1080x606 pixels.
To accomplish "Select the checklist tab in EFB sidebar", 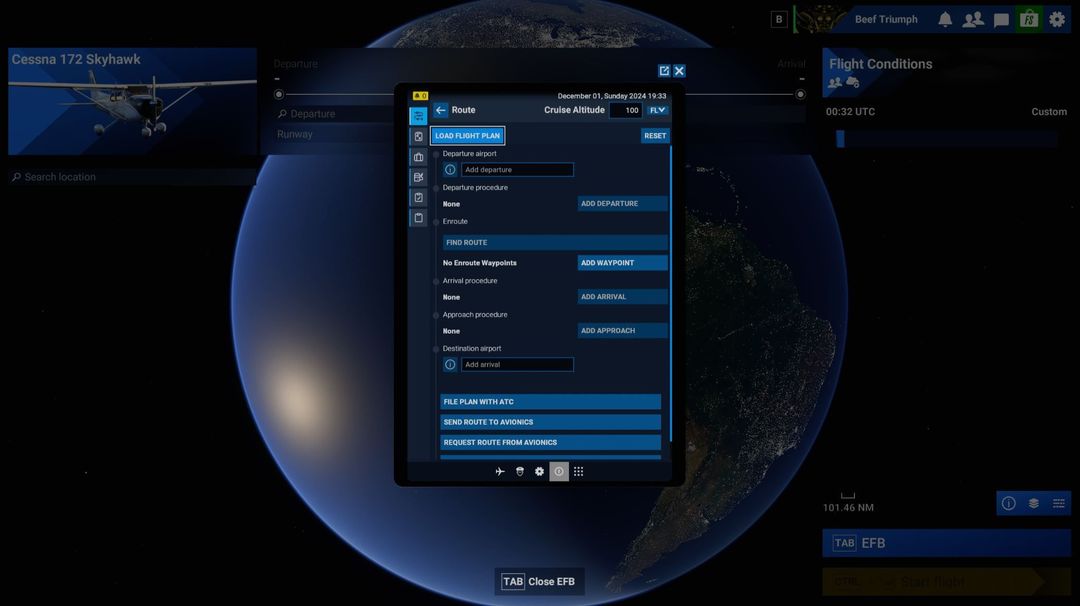I will coord(418,198).
